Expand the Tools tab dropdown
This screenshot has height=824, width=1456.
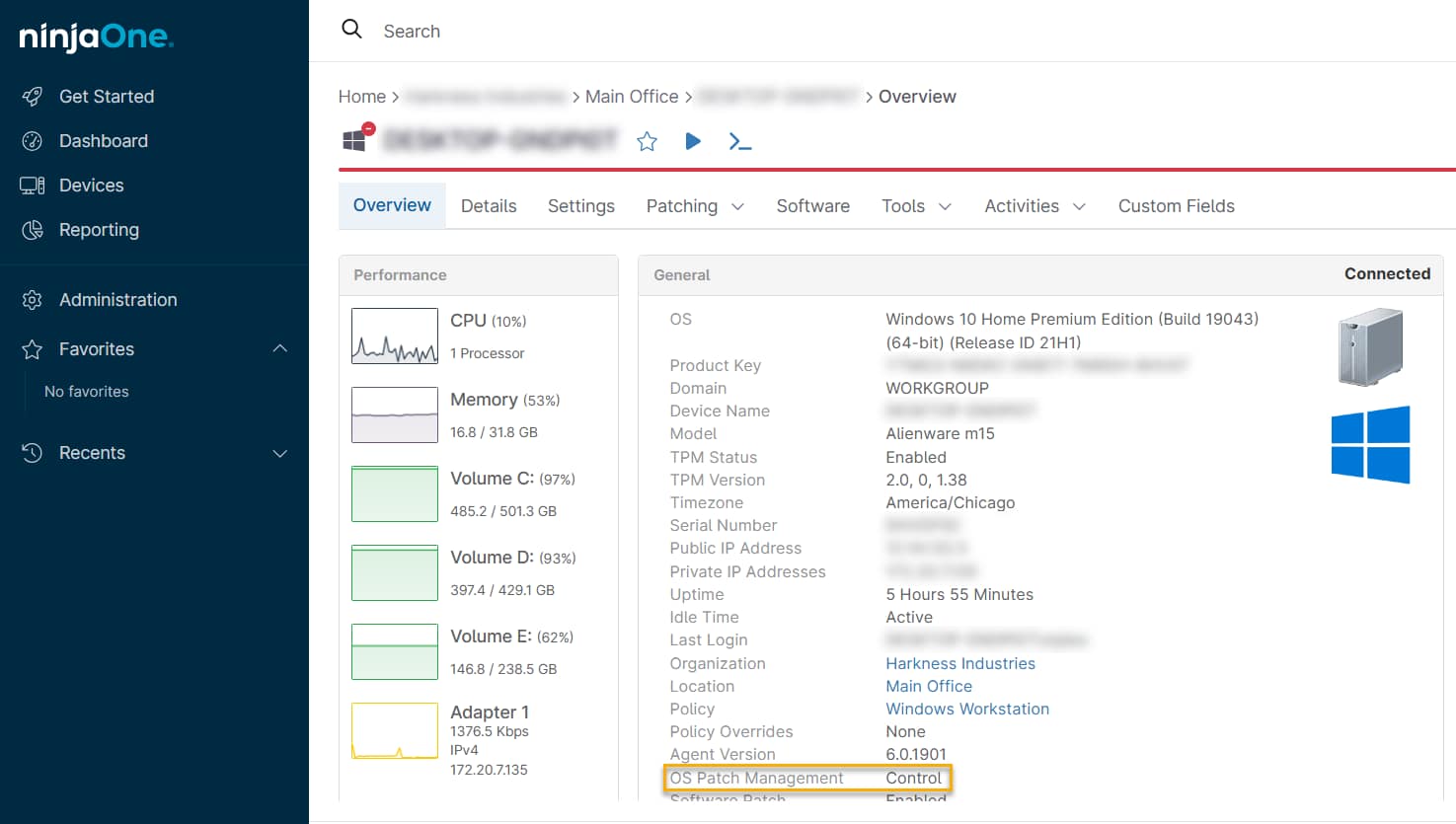point(916,206)
